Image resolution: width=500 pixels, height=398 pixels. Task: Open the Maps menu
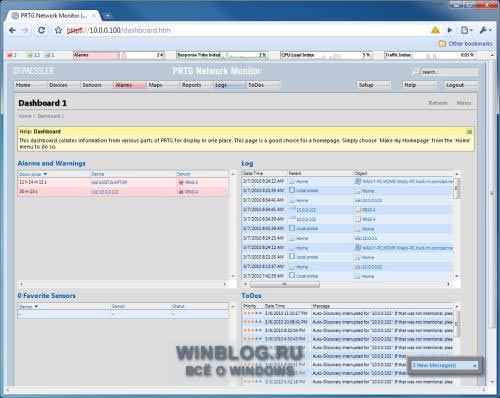(163, 85)
